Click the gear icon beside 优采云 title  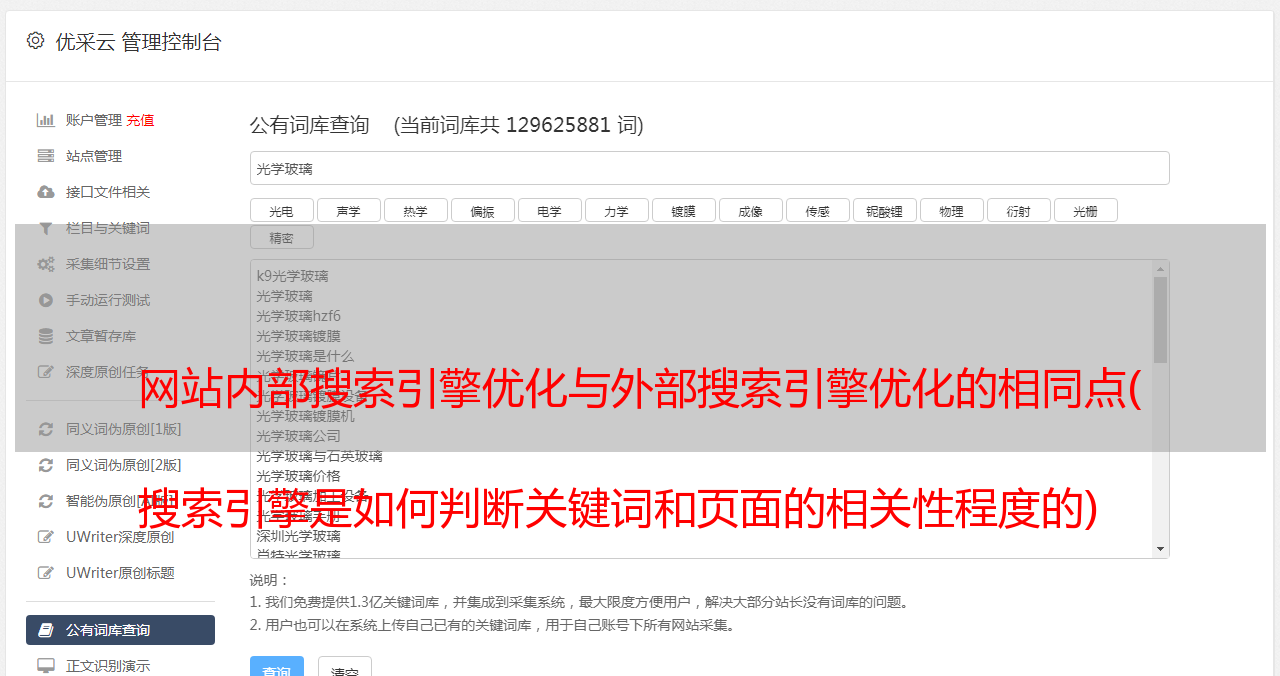pyautogui.click(x=36, y=41)
